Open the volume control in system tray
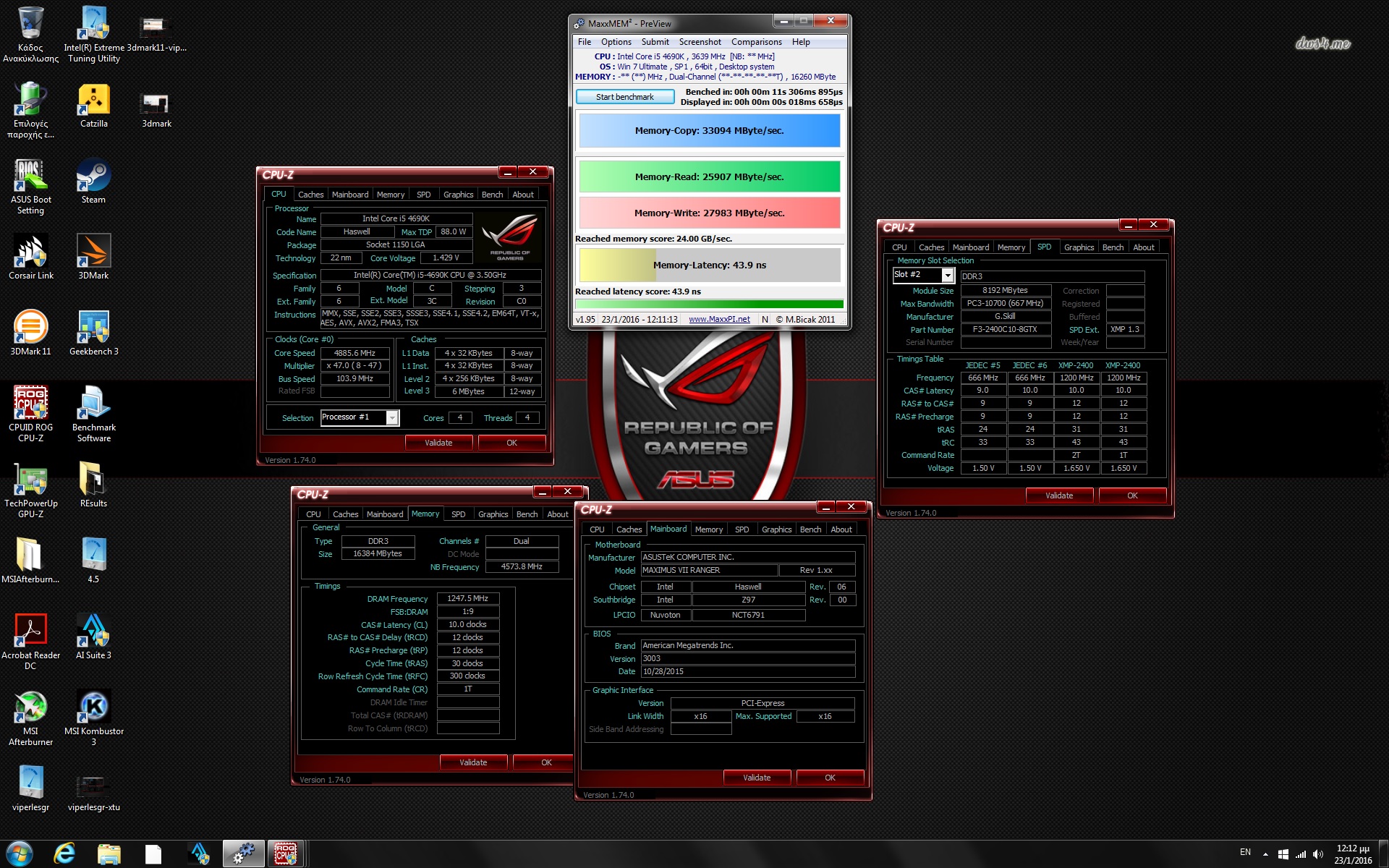 (x=1317, y=854)
